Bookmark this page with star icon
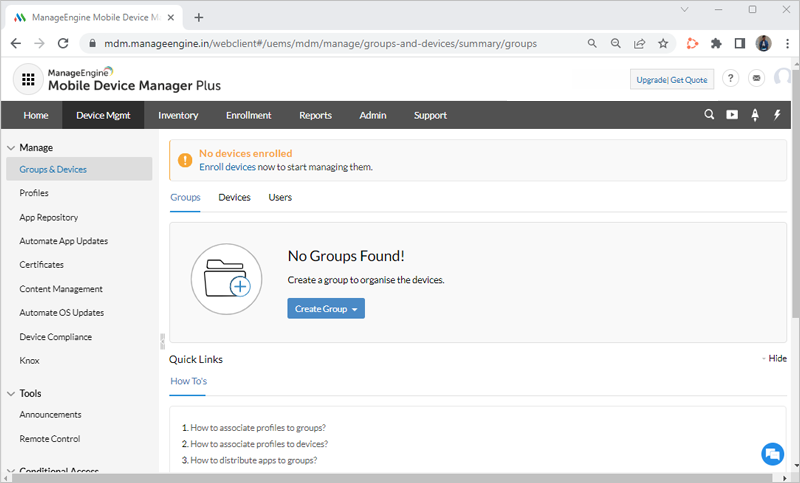The width and height of the screenshot is (800, 483). [x=662, y=44]
